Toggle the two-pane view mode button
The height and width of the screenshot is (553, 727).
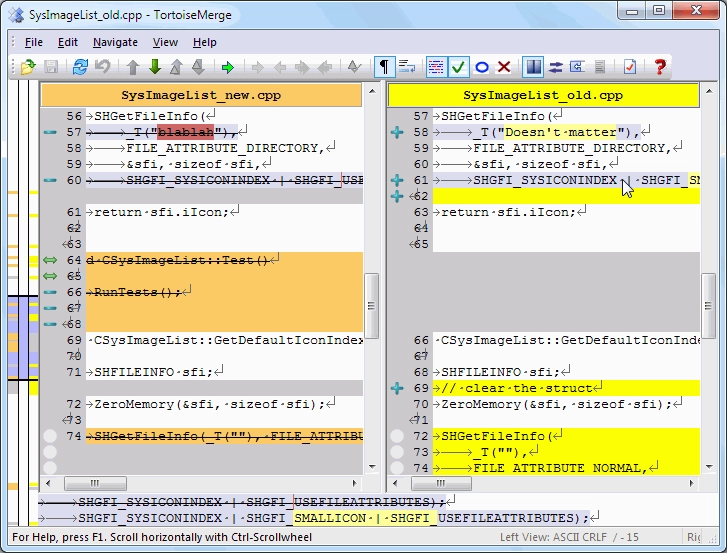[x=532, y=67]
